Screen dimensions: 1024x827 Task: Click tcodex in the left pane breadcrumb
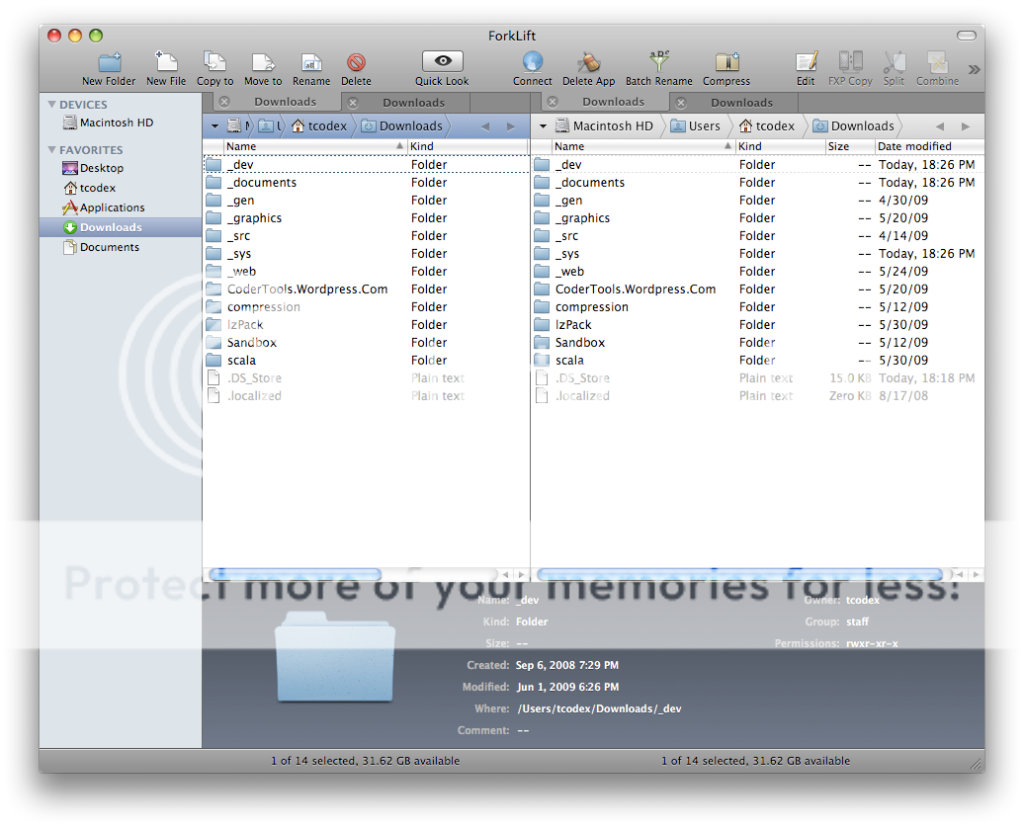[319, 126]
